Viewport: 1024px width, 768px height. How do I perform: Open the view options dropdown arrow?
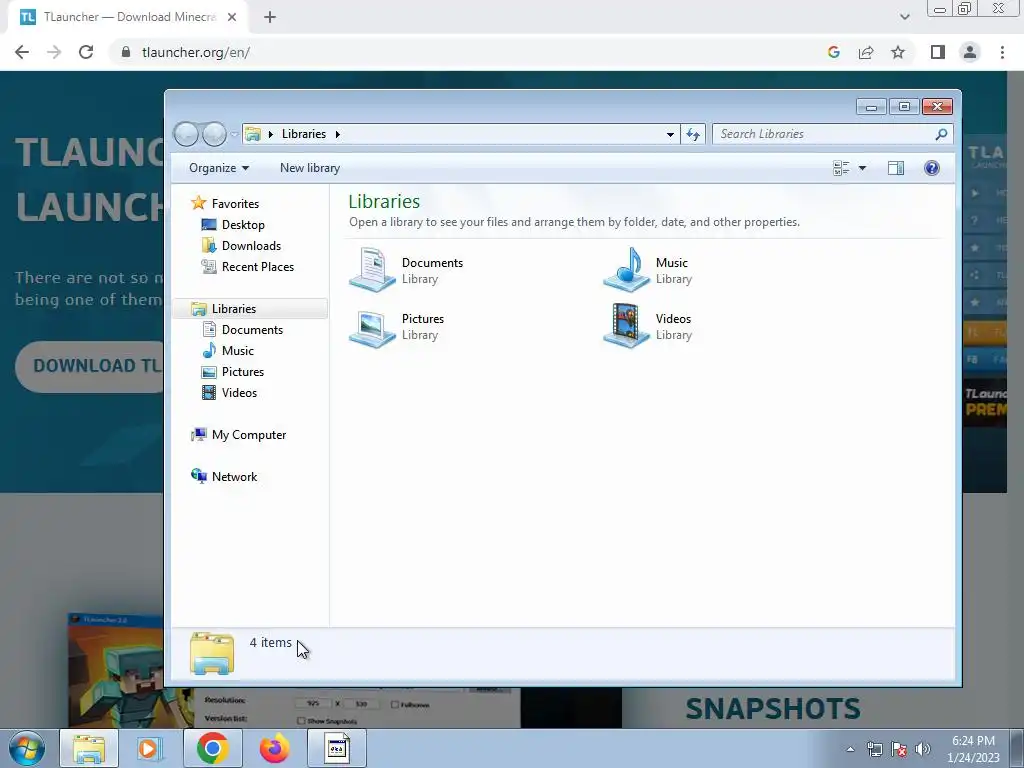pyautogui.click(x=862, y=168)
